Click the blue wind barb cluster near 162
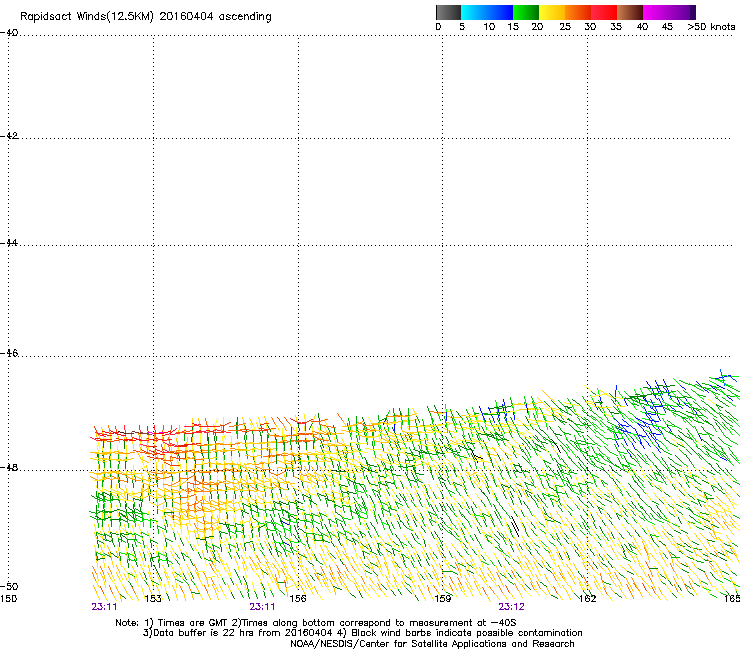This screenshot has width=740, height=650. click(644, 418)
